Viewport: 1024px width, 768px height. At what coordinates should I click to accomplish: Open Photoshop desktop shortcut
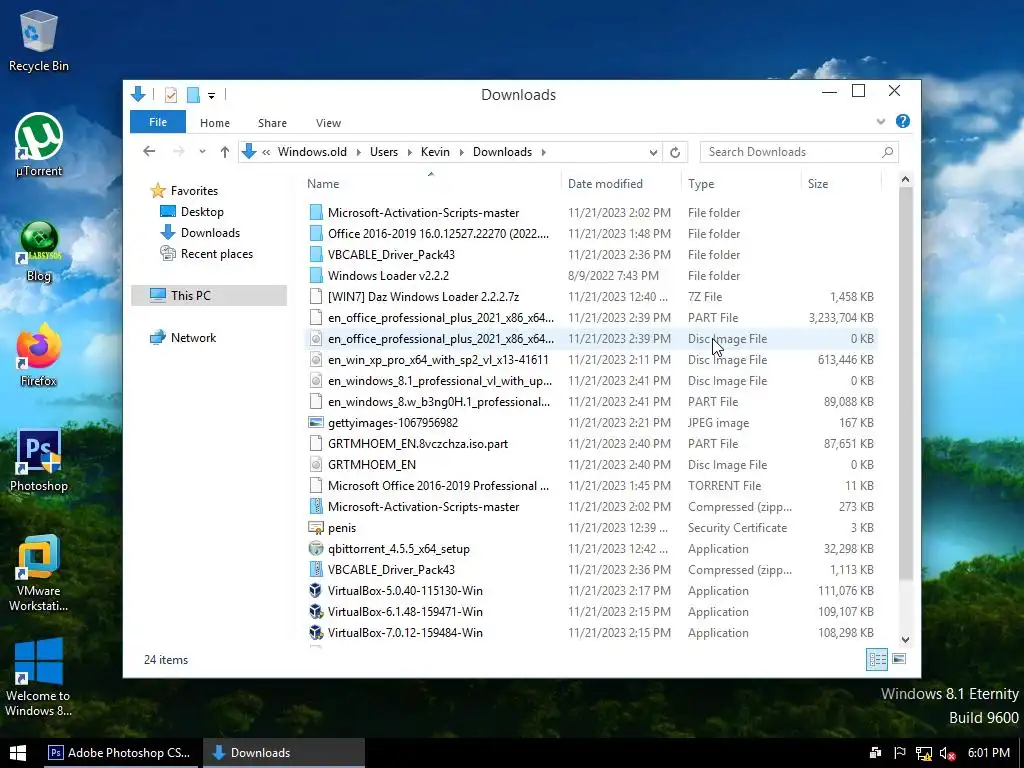(39, 460)
